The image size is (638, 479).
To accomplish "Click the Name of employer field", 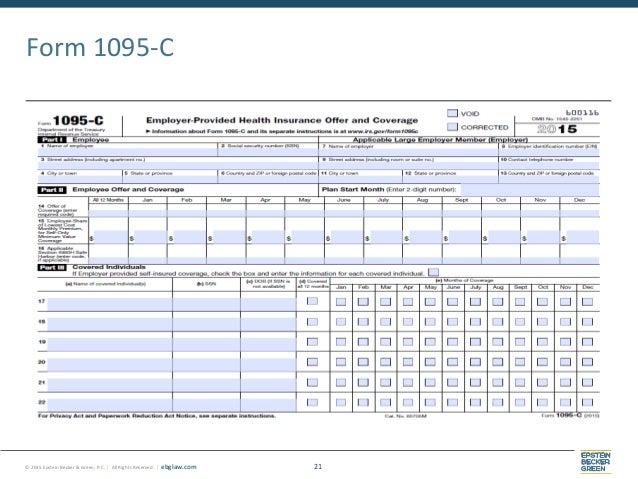I will point(408,153).
